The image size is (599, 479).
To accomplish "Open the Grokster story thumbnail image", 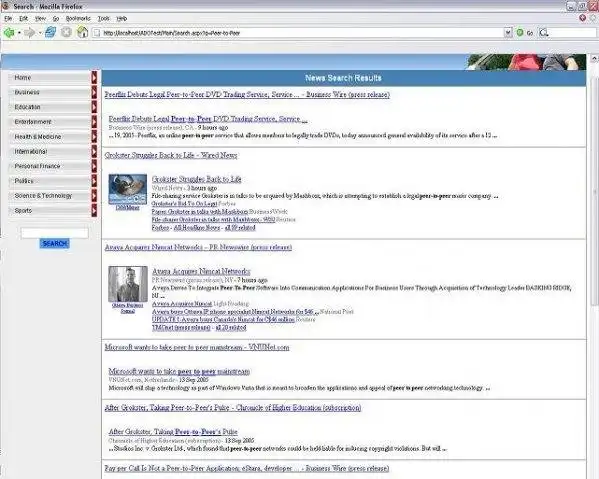I will (128, 189).
